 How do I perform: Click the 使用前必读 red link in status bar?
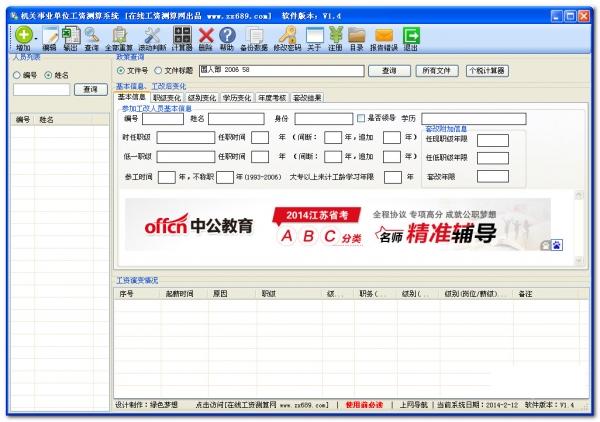click(x=364, y=405)
